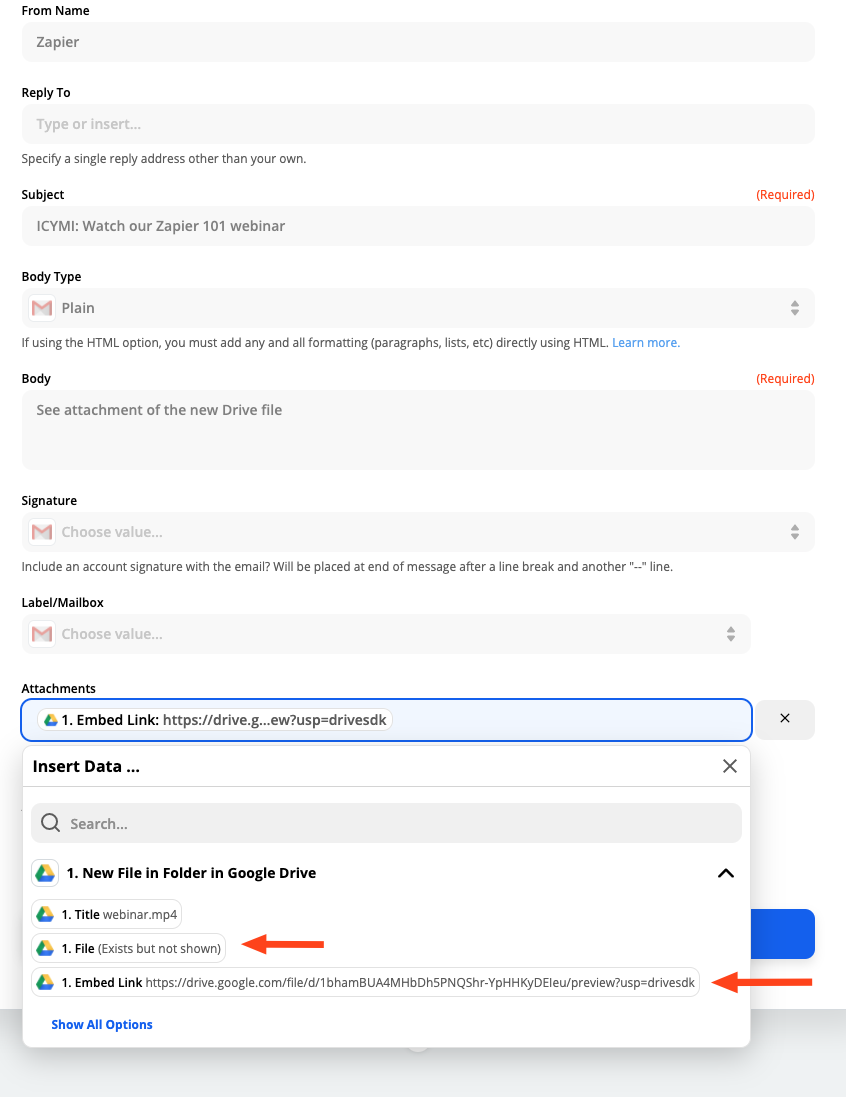The width and height of the screenshot is (846, 1097).
Task: Click the Embed Link pill in Attachments field
Action: click(215, 720)
